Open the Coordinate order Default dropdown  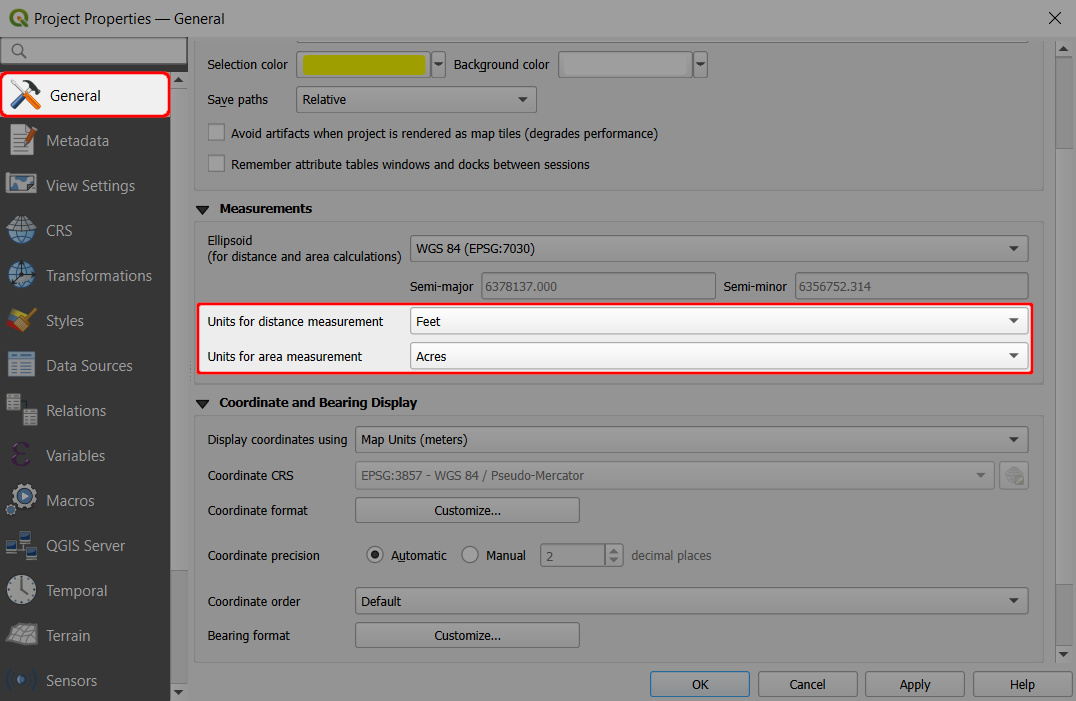[692, 601]
